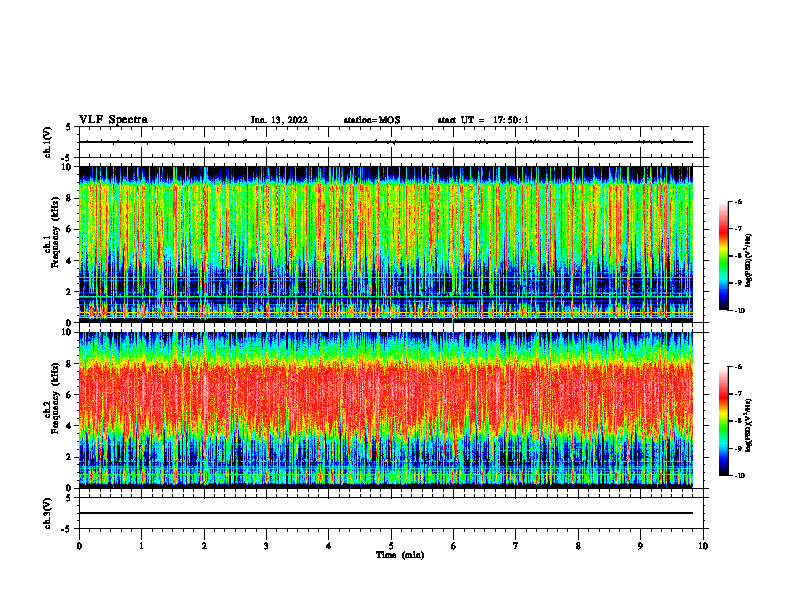
Task: Click the ch.1 color bar PSD unit label
Action: point(749,261)
